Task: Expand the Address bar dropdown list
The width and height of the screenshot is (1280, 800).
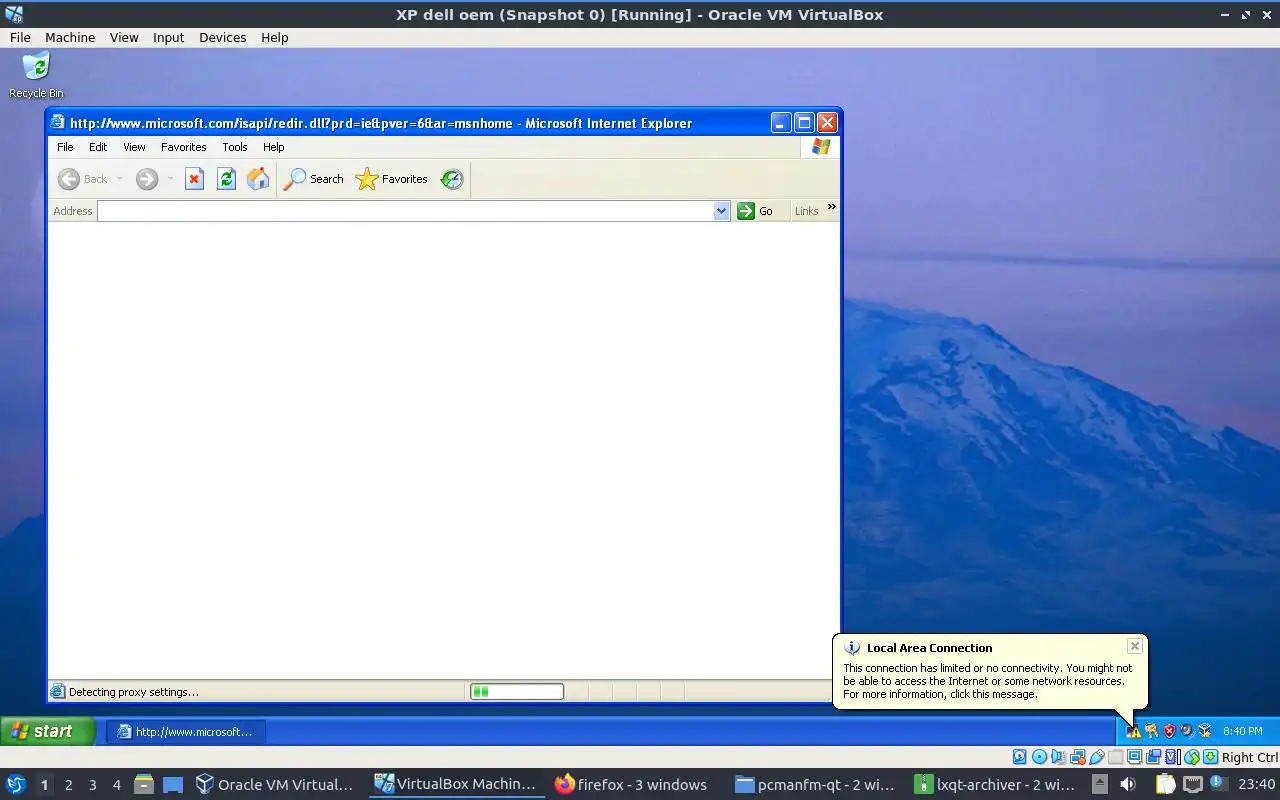Action: (x=722, y=211)
